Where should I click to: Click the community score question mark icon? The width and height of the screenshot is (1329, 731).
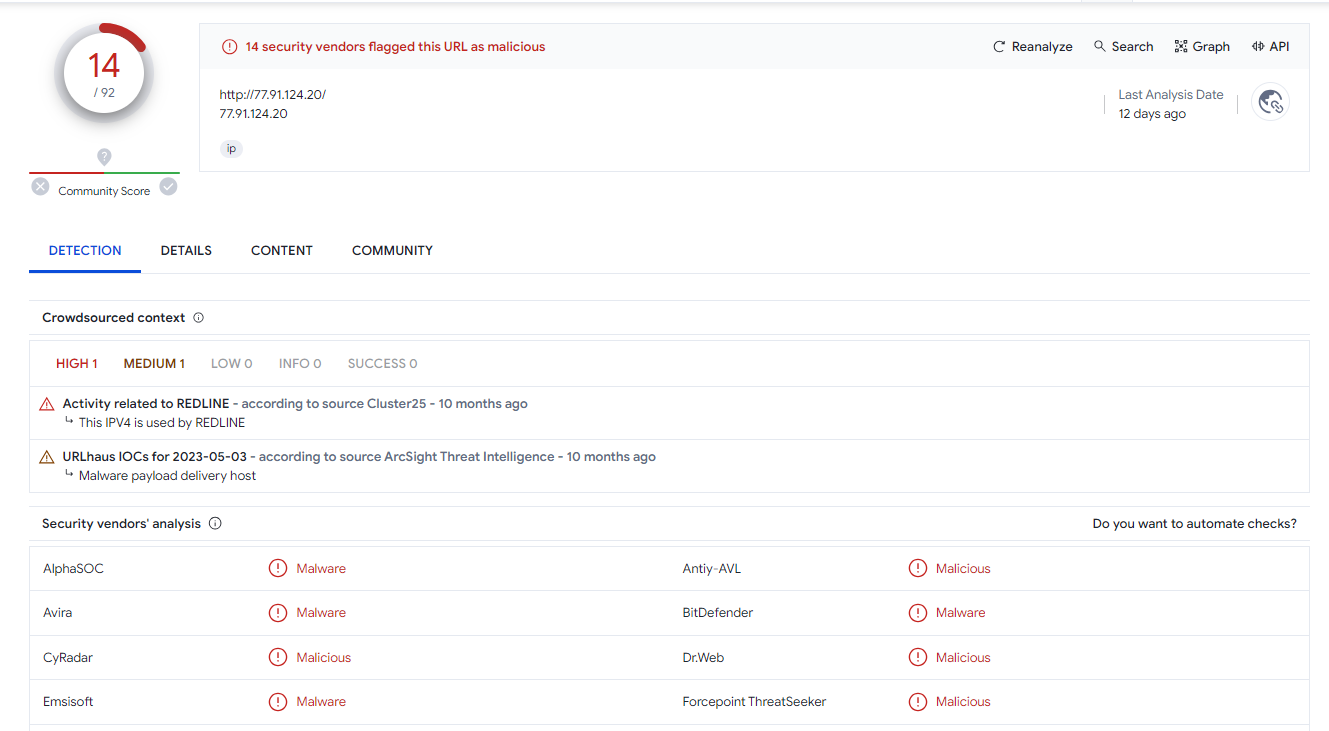click(104, 157)
